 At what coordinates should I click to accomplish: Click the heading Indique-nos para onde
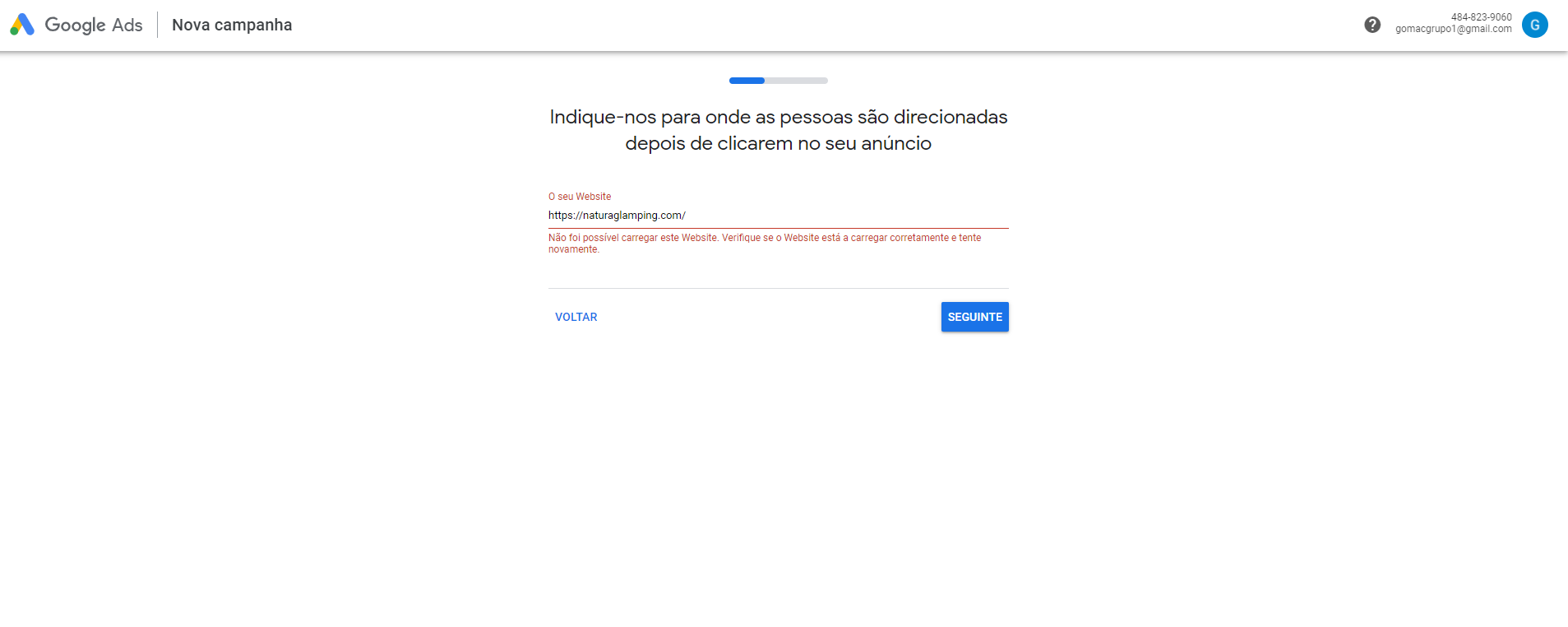pyautogui.click(x=778, y=130)
